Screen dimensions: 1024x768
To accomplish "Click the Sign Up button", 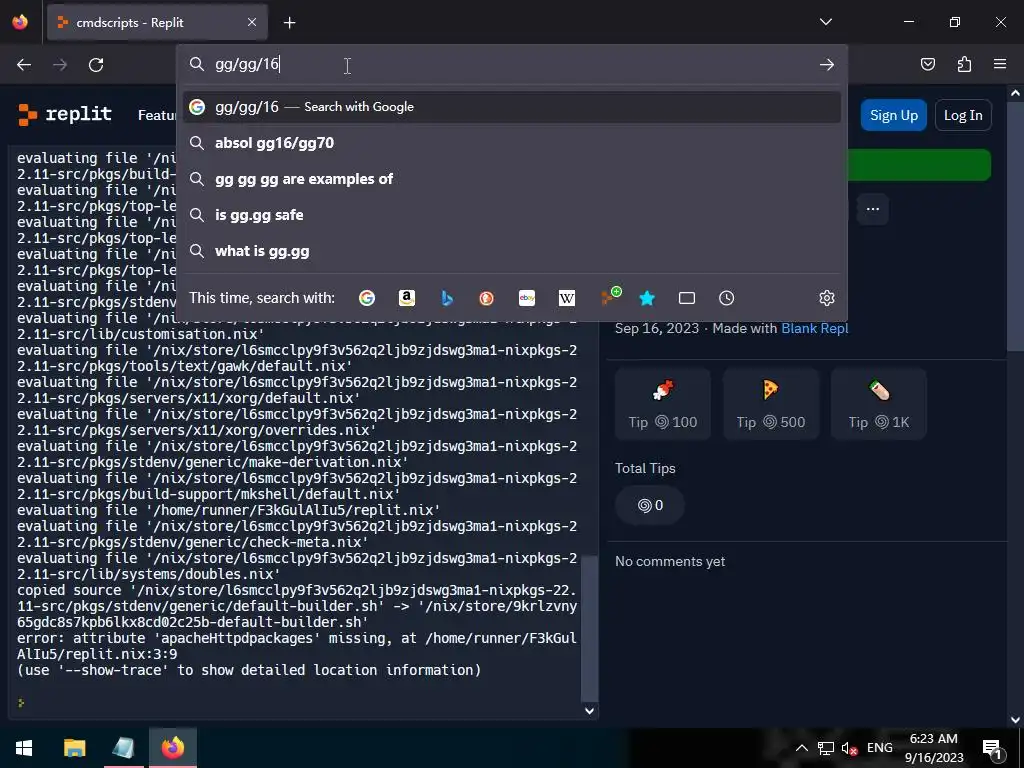I will (893, 115).
